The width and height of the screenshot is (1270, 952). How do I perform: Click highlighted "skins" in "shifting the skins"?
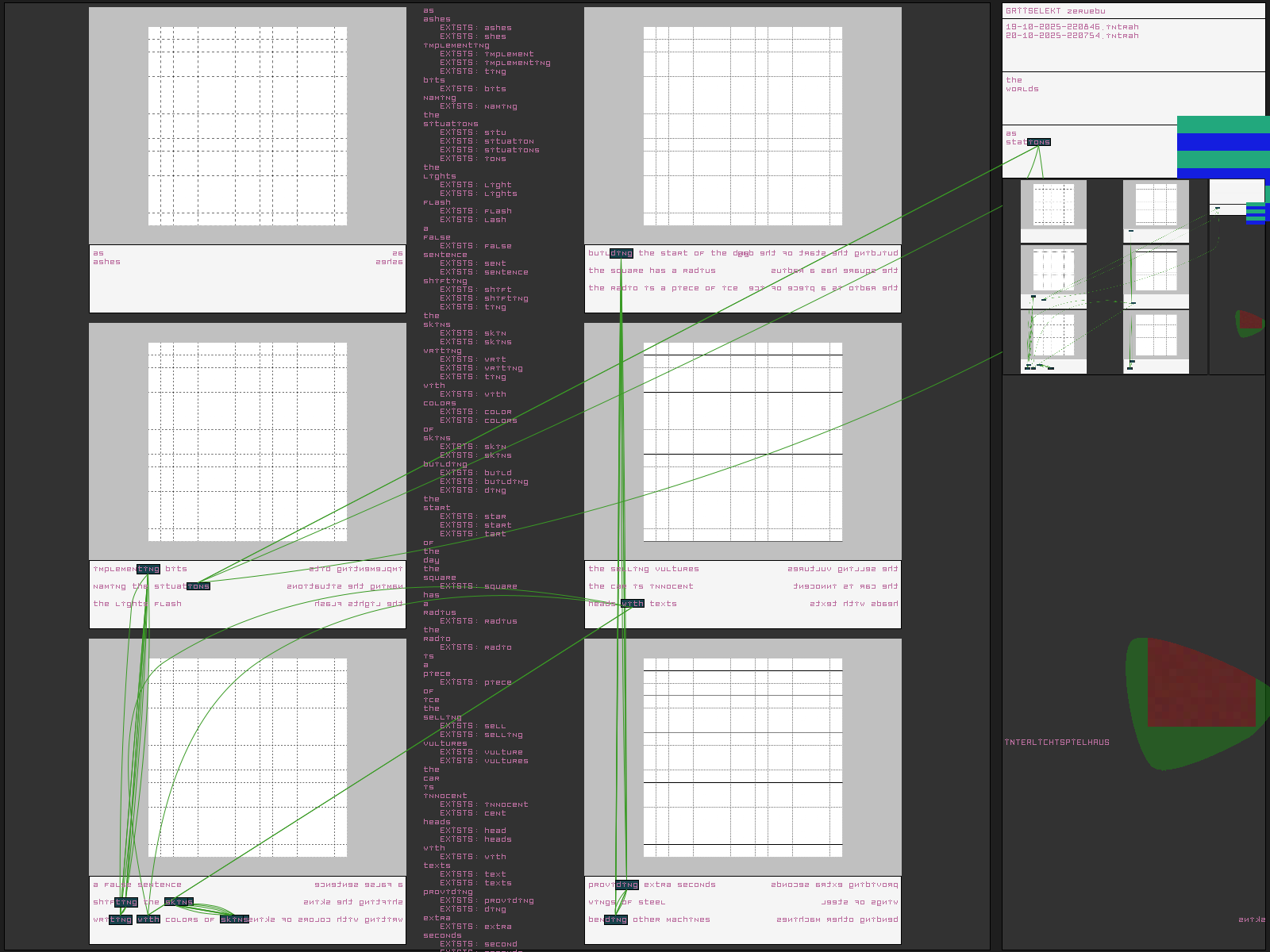(179, 902)
